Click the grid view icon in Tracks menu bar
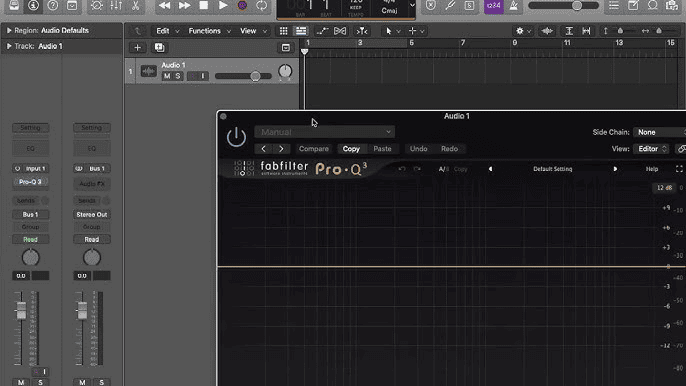The image size is (686, 386). (284, 31)
